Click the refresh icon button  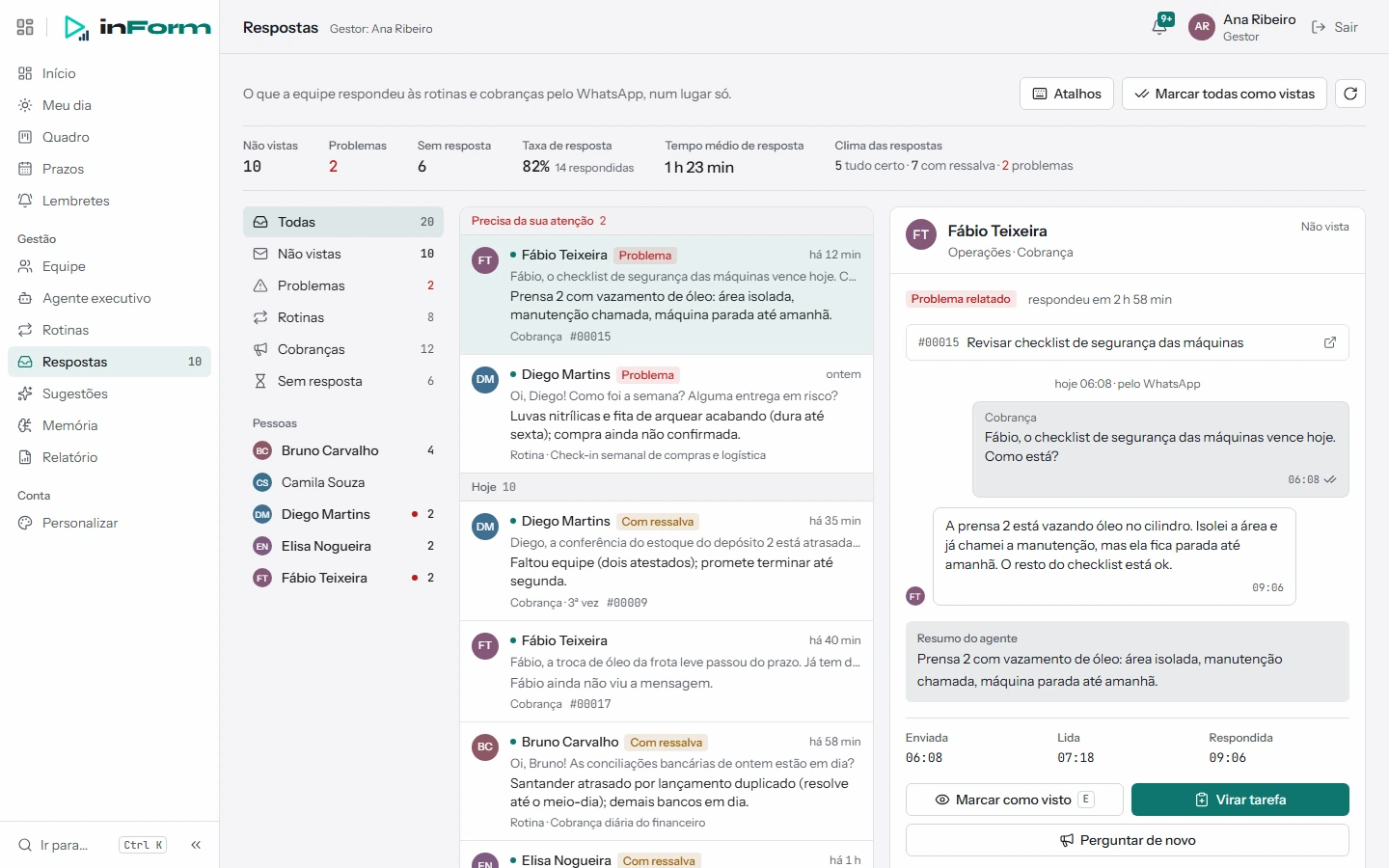[x=1350, y=94]
